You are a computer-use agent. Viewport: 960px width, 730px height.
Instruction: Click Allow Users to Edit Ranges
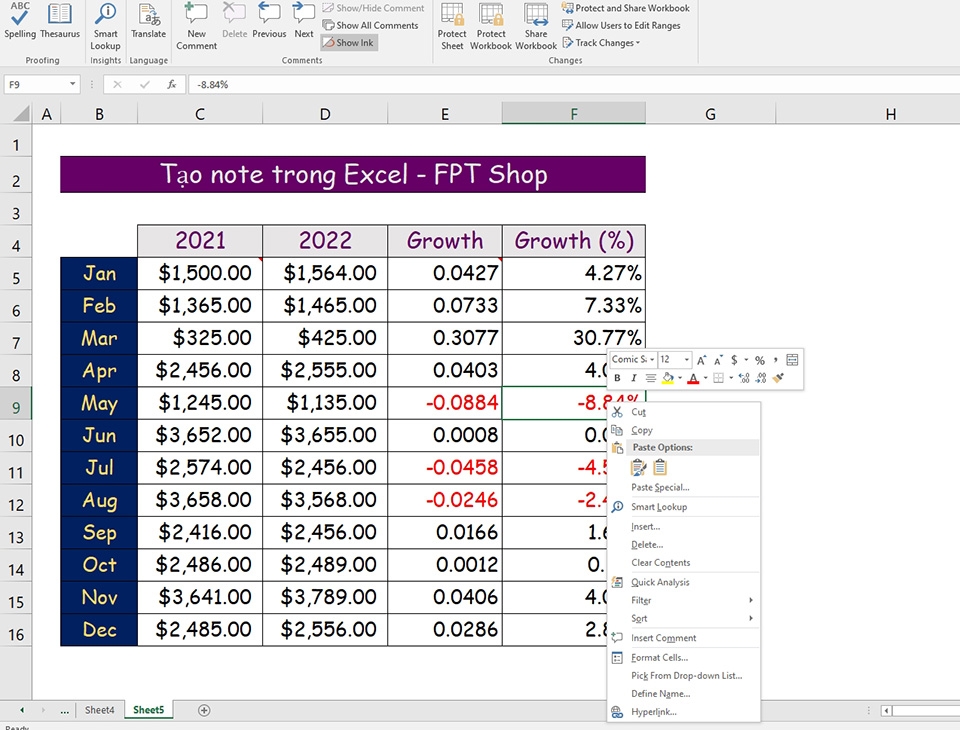pos(621,25)
